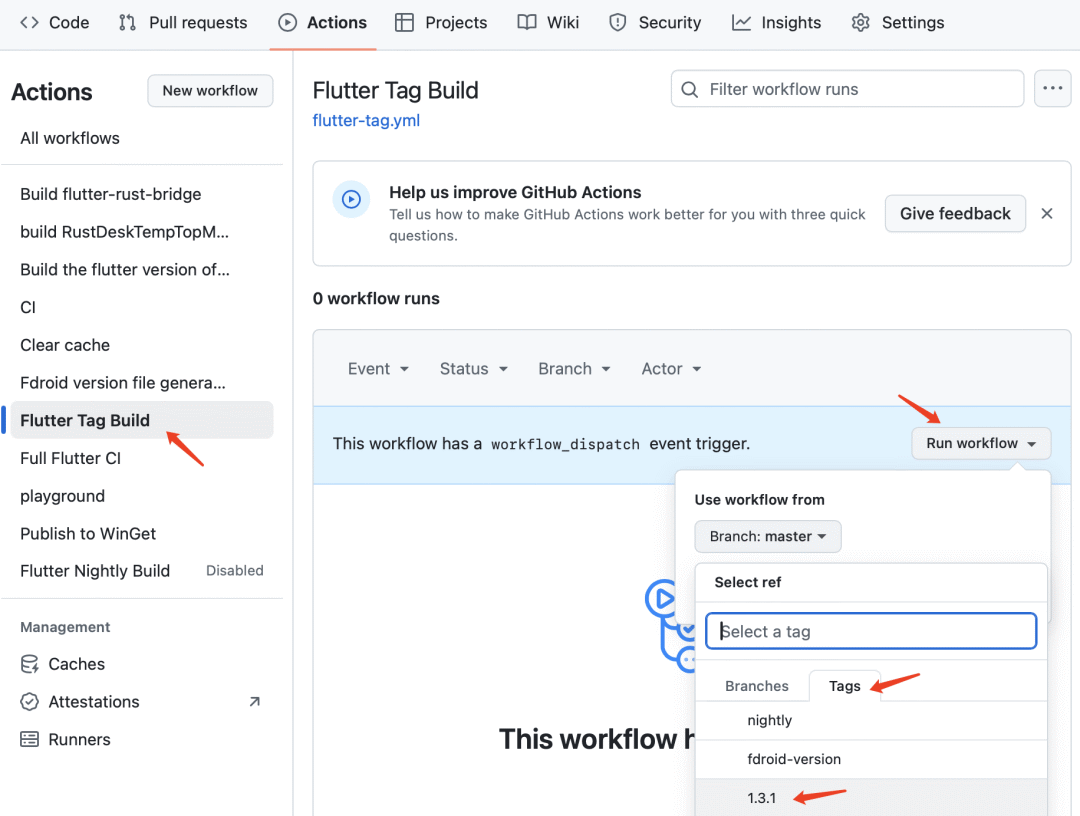Click the Insights graph icon

tap(741, 23)
